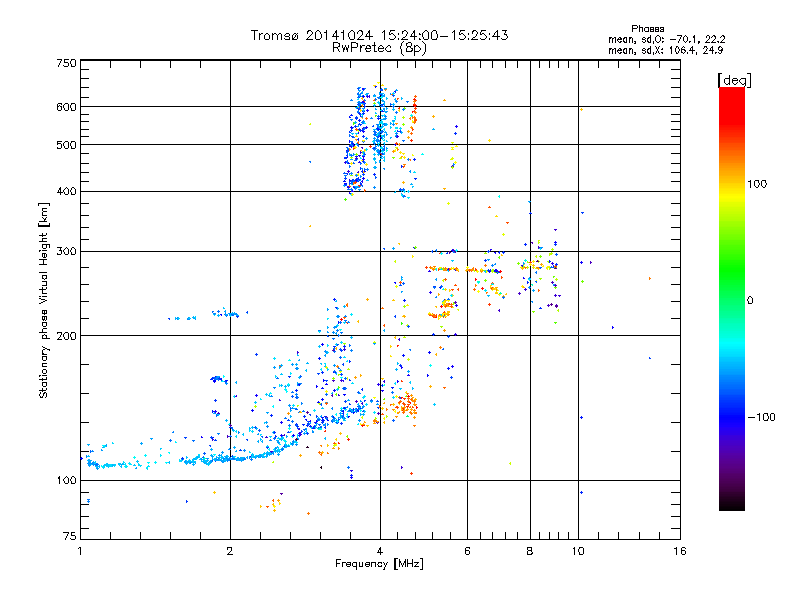Click x-axis tick label '10'
The height and width of the screenshot is (600, 800).
pyautogui.click(x=578, y=551)
